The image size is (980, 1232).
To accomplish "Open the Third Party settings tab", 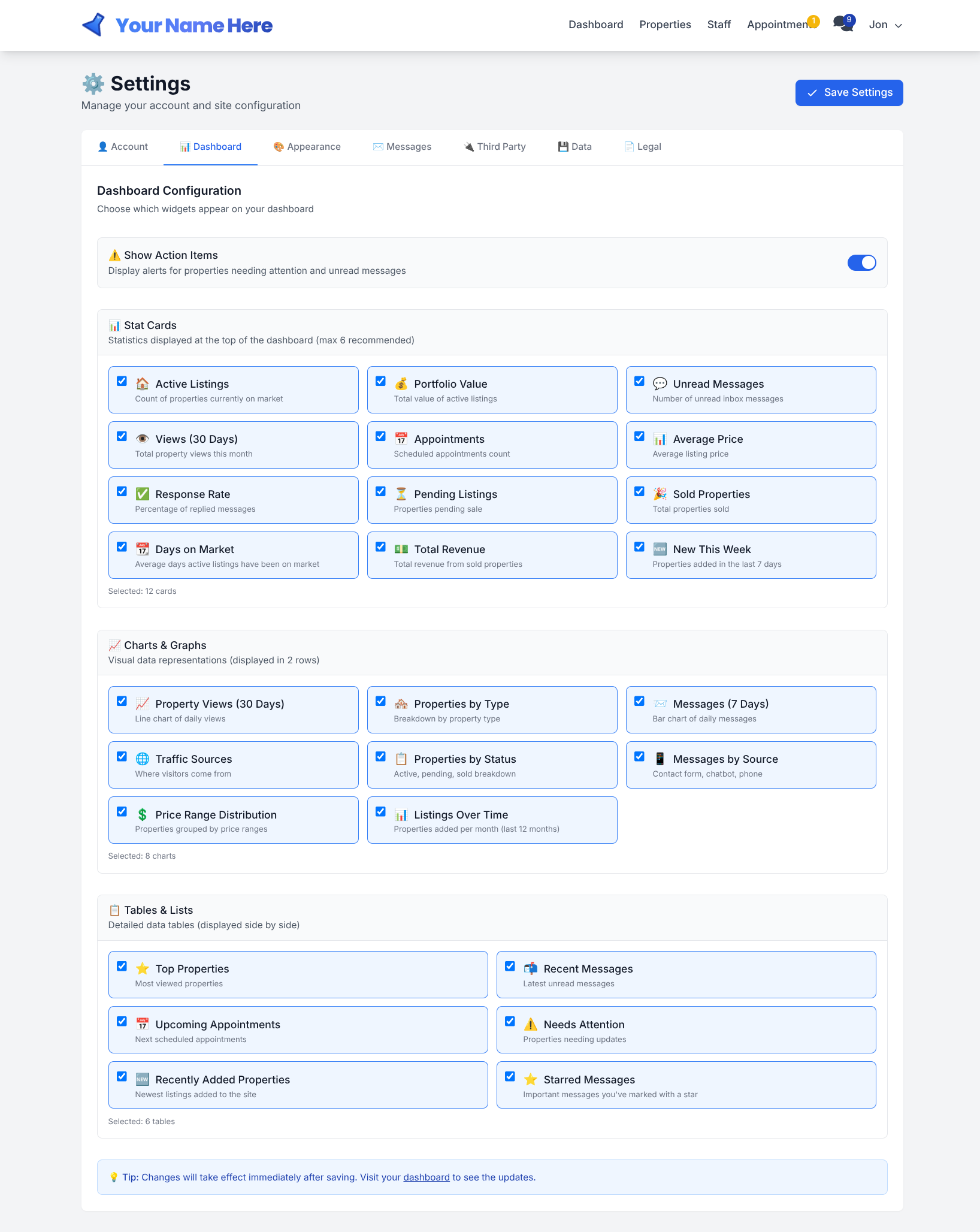I will [494, 147].
